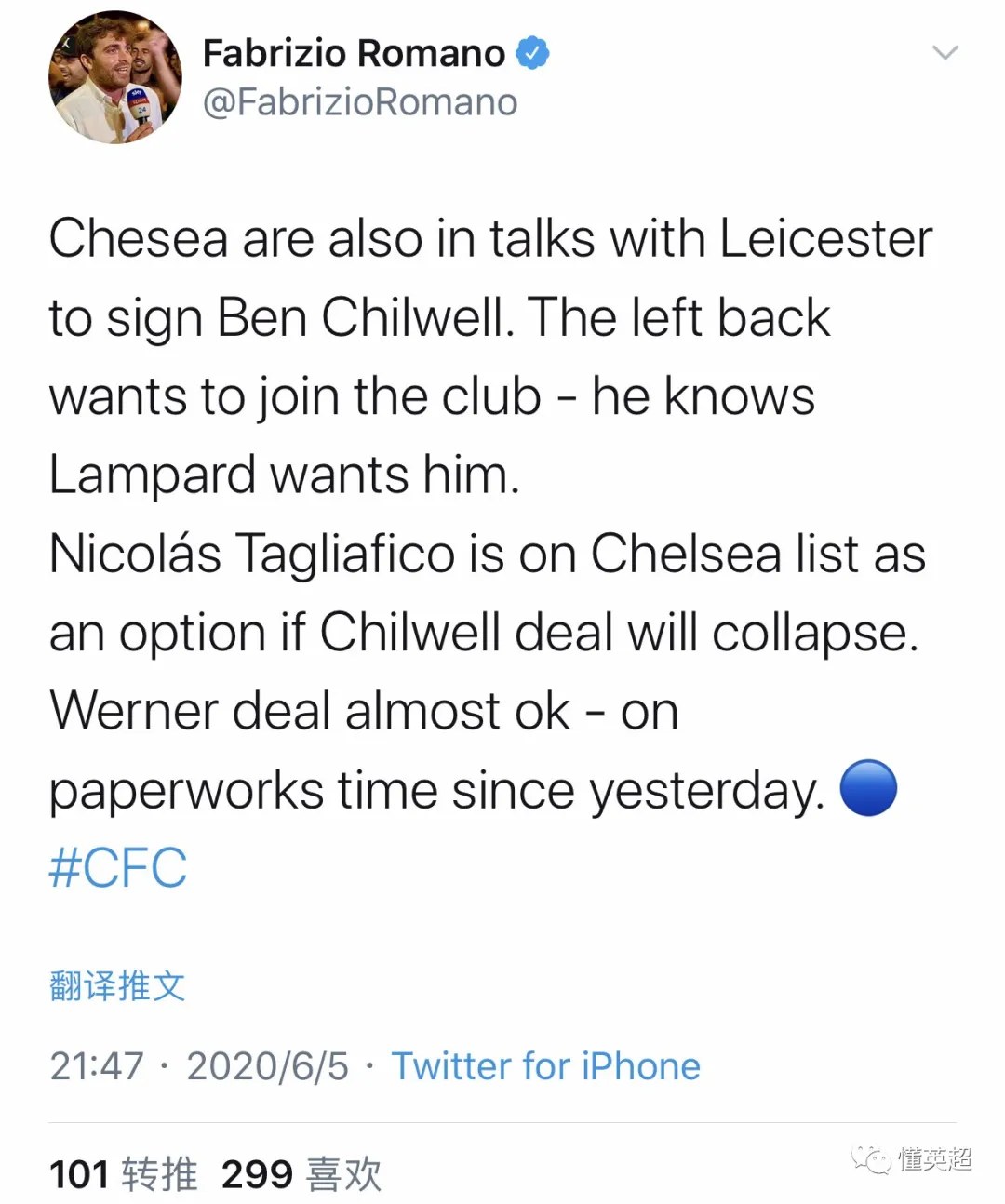Screen dimensions: 1005x1204
Task: Open the #CFC hashtag
Action: coord(117,868)
